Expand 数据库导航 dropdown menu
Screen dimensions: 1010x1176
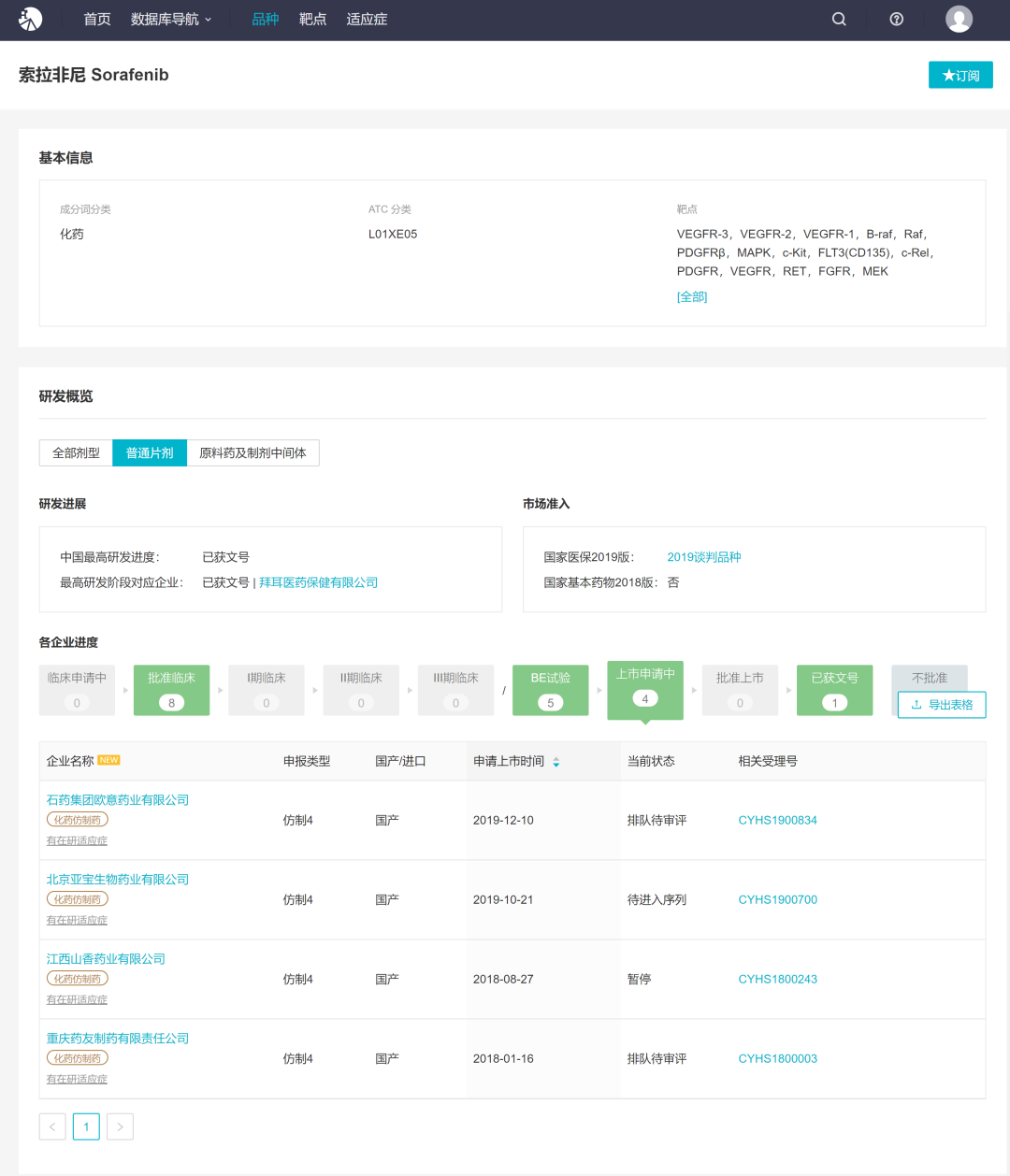(x=171, y=19)
